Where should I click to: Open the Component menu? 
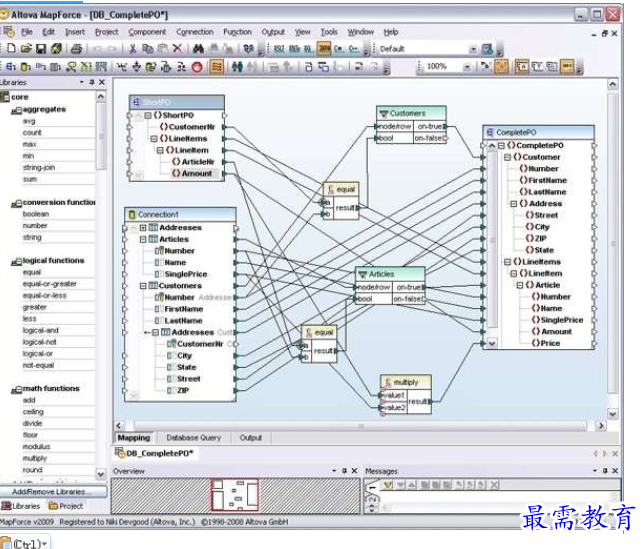[147, 32]
